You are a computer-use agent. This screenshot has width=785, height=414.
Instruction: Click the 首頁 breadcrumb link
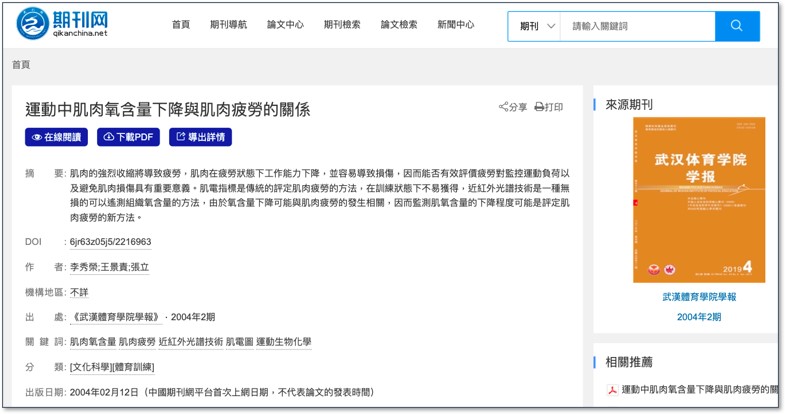pyautogui.click(x=21, y=65)
